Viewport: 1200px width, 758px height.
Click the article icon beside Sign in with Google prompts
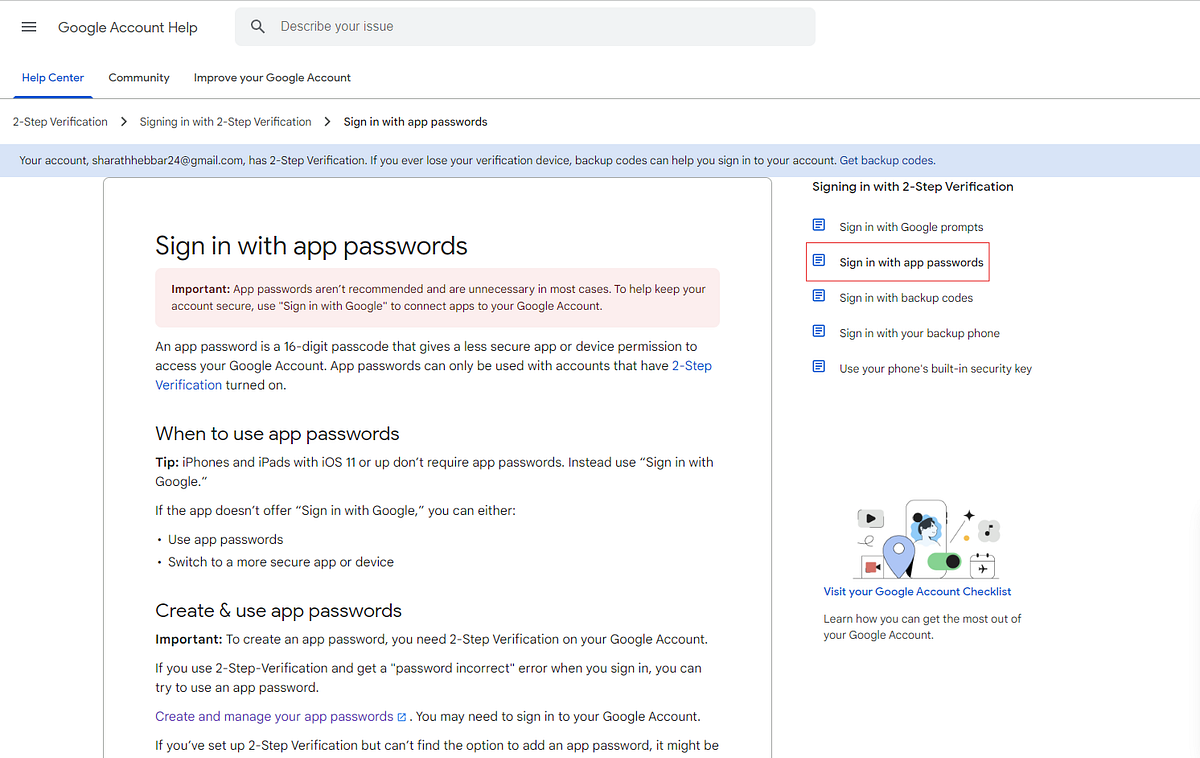click(819, 224)
